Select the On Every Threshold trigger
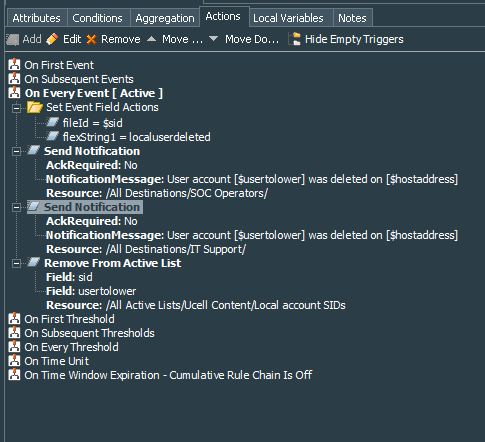Viewport: 485px width, 442px height. pyautogui.click(x=71, y=347)
